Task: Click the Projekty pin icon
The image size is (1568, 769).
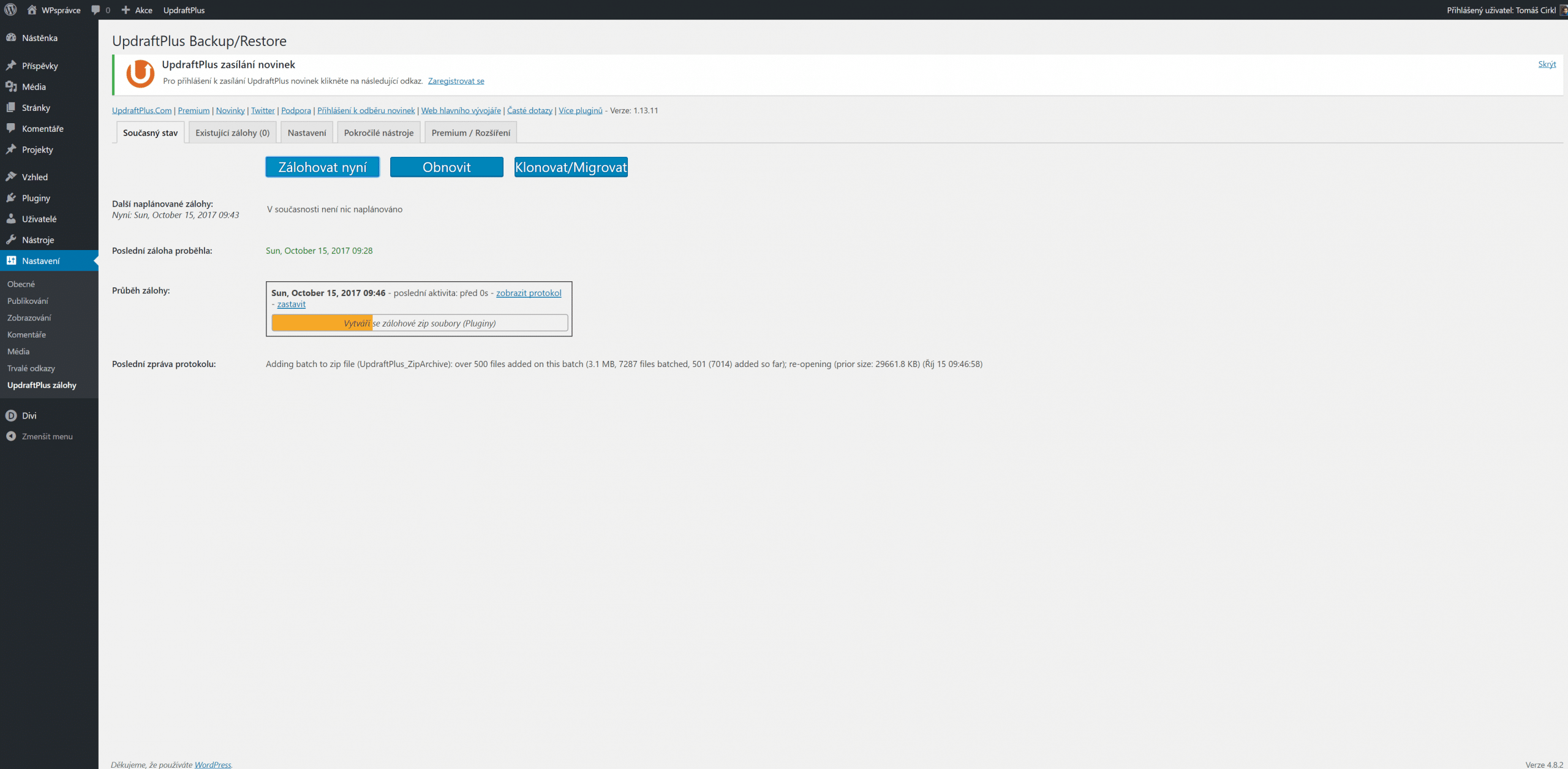Action: coord(11,150)
